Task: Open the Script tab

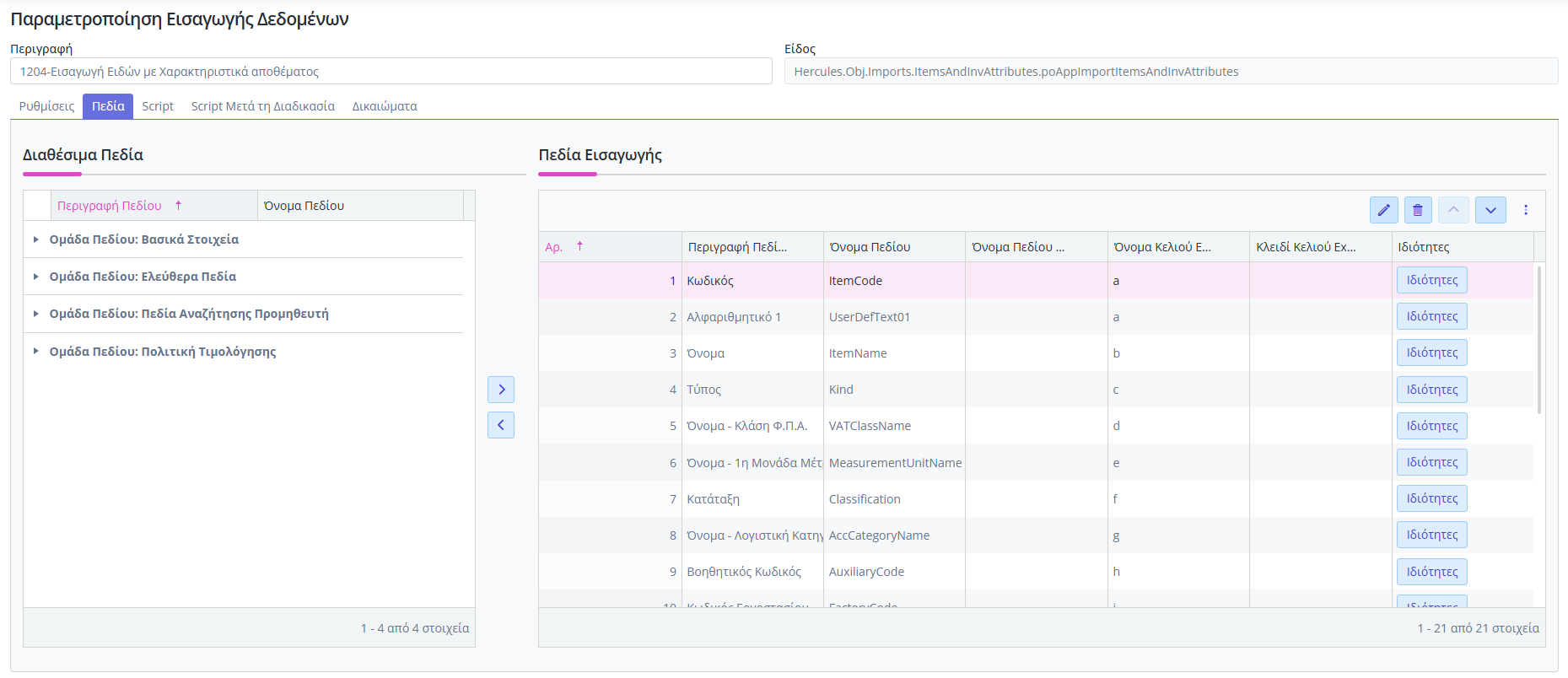Action: pos(158,106)
